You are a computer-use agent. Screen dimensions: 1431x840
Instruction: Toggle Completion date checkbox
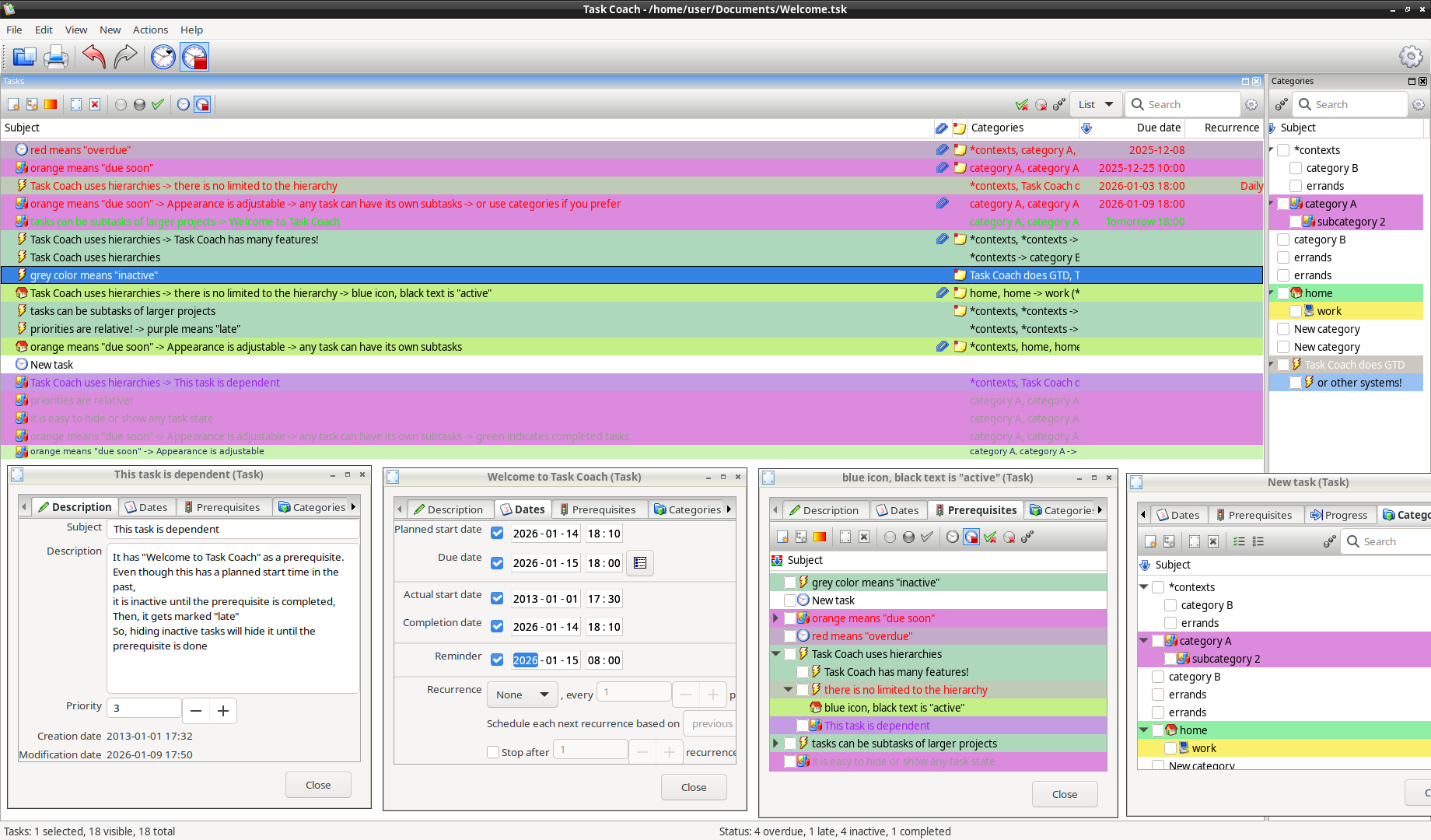click(x=497, y=627)
